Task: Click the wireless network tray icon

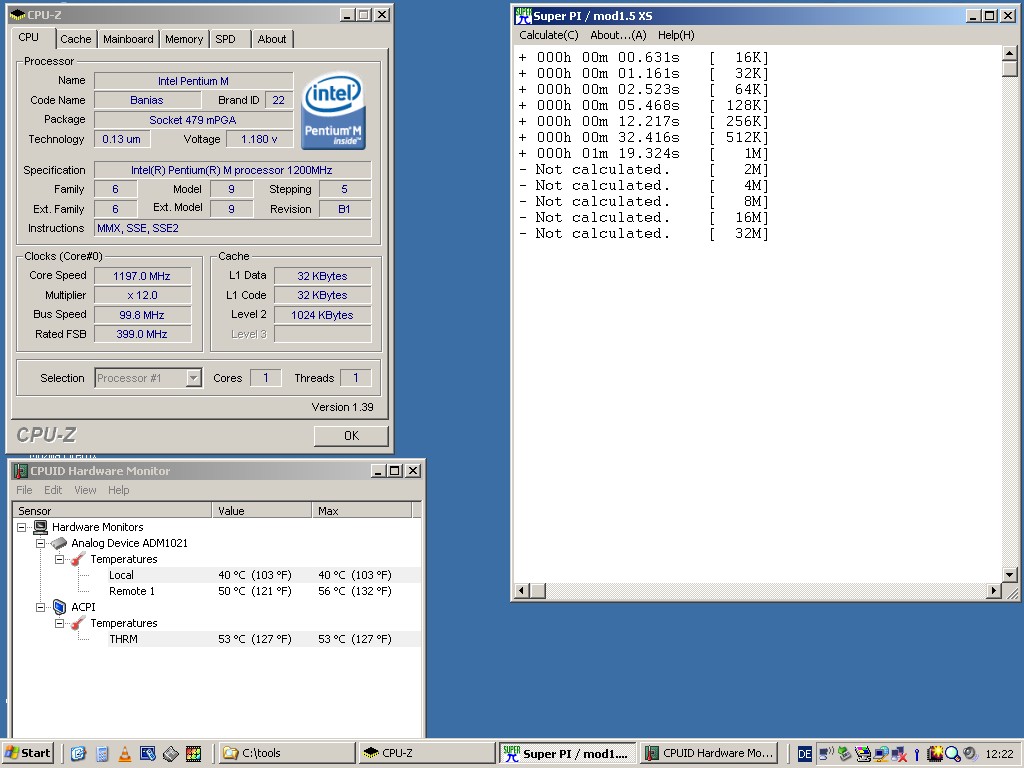Action: tap(826, 754)
